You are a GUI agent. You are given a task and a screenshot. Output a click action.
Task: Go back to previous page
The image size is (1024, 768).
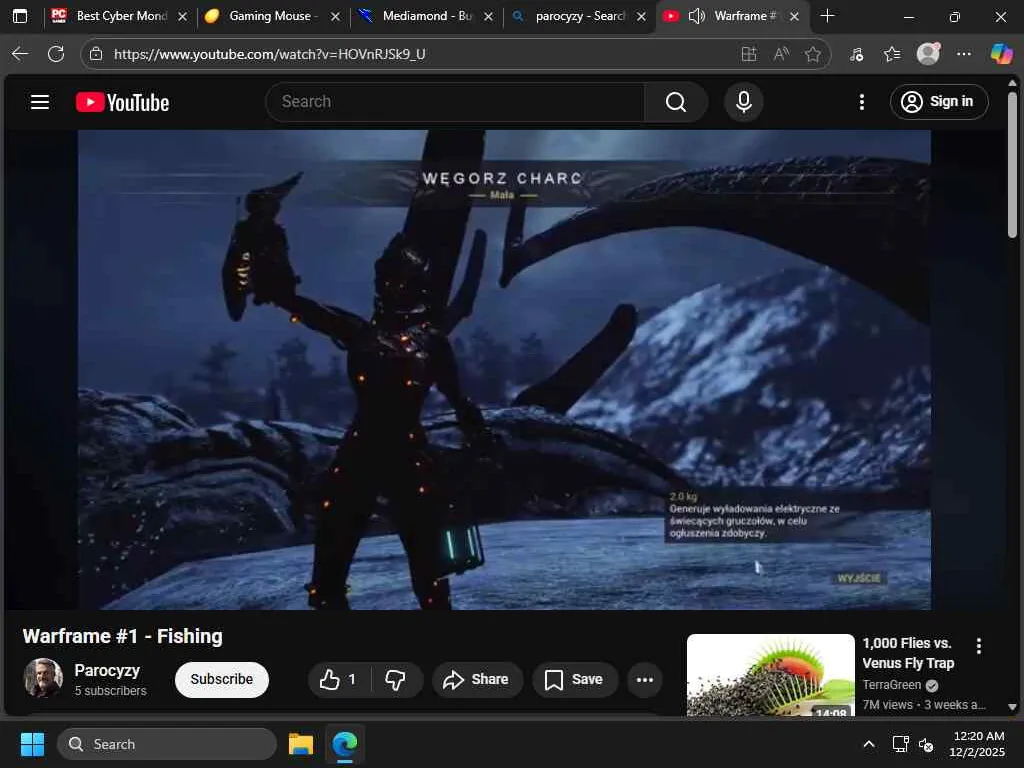click(x=20, y=54)
